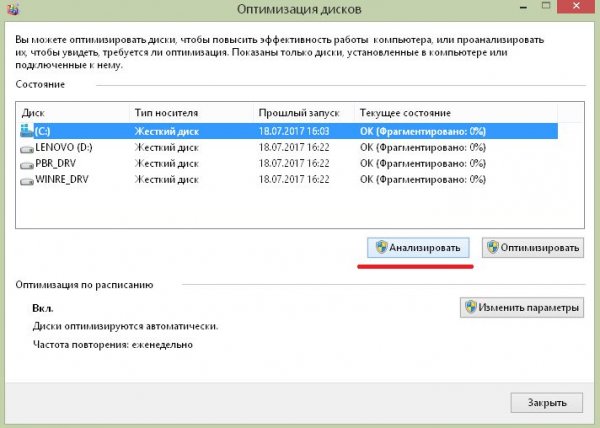
Task: Click the shield icon on Оптимизировать
Action: [x=493, y=247]
